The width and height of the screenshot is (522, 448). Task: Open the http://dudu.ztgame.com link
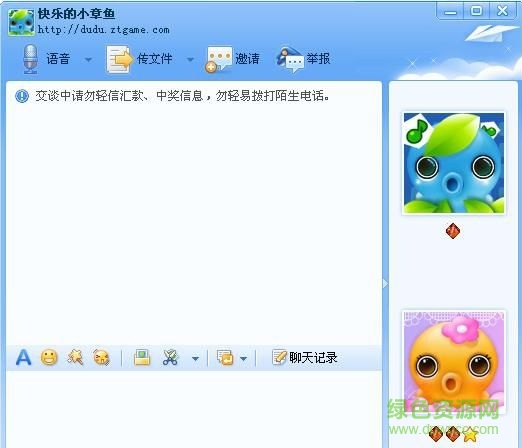click(x=104, y=30)
